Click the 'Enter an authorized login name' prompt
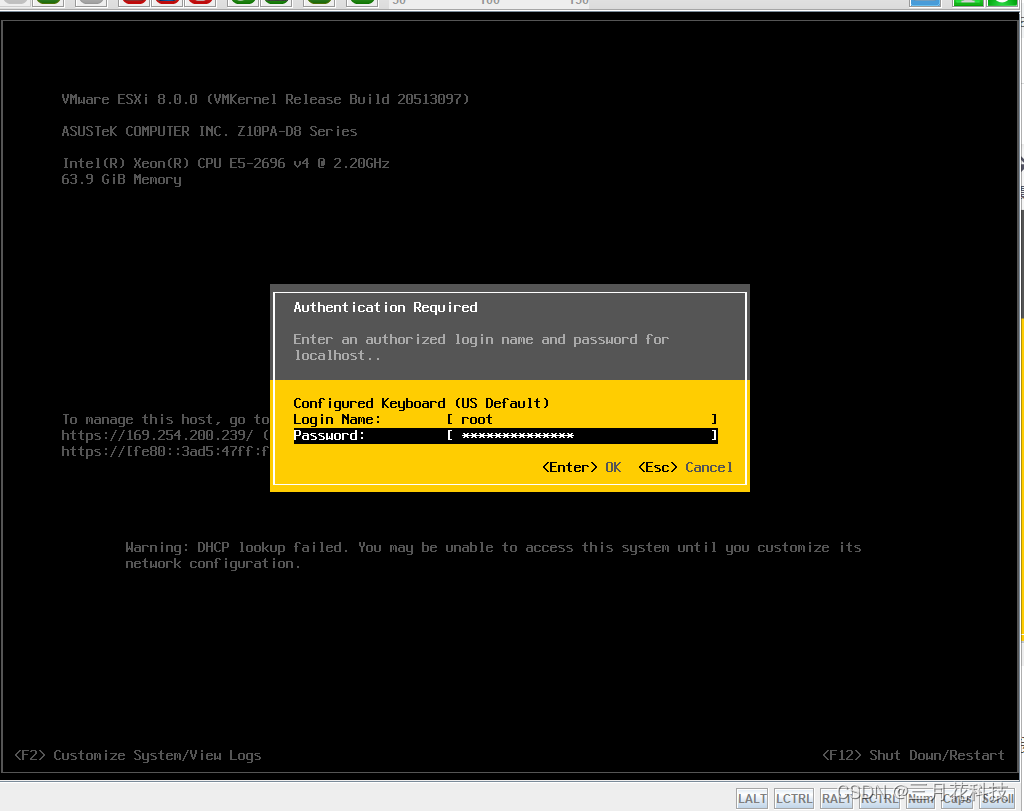The width and height of the screenshot is (1024, 811). (x=481, y=347)
